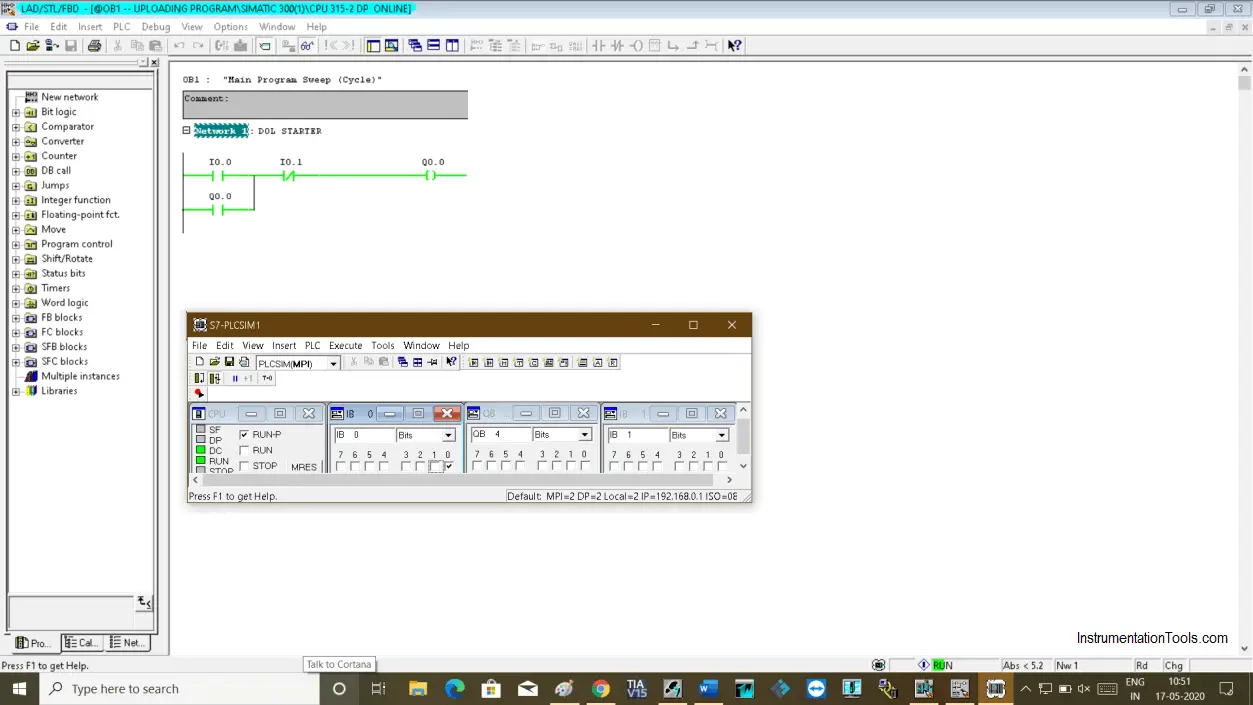The image size is (1253, 705).
Task: Click the Q0.0 output coil in ladder
Action: click(430, 176)
